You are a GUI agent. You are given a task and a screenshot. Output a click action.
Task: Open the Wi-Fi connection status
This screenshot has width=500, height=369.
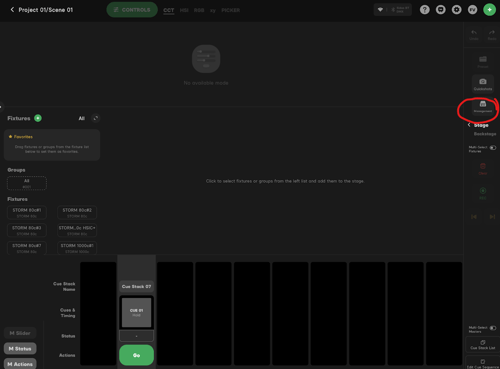(x=380, y=10)
